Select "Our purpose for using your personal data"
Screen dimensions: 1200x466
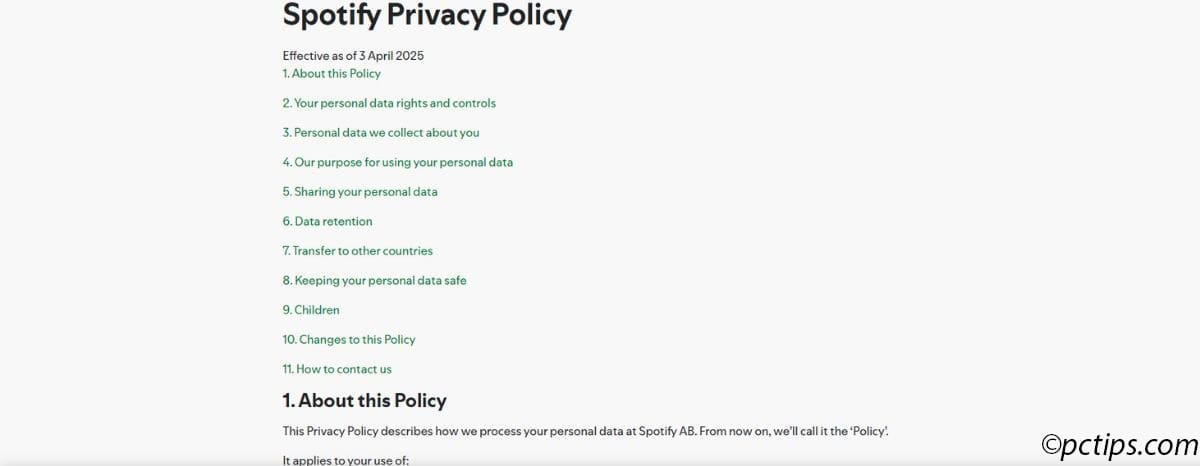(397, 162)
